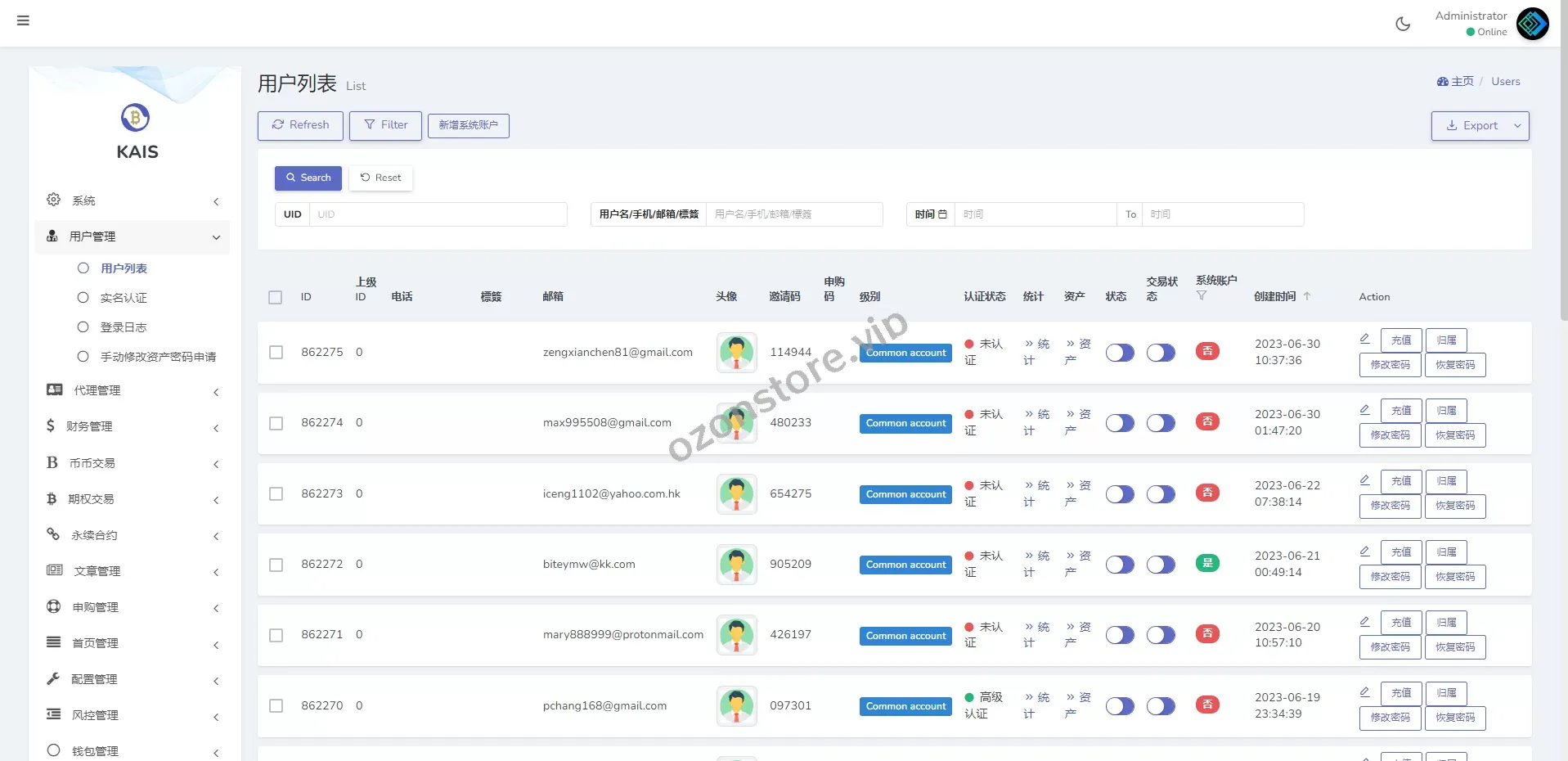Image resolution: width=1568 pixels, height=761 pixels.
Task: Click the KAIS bitcoin logo
Action: click(136, 118)
